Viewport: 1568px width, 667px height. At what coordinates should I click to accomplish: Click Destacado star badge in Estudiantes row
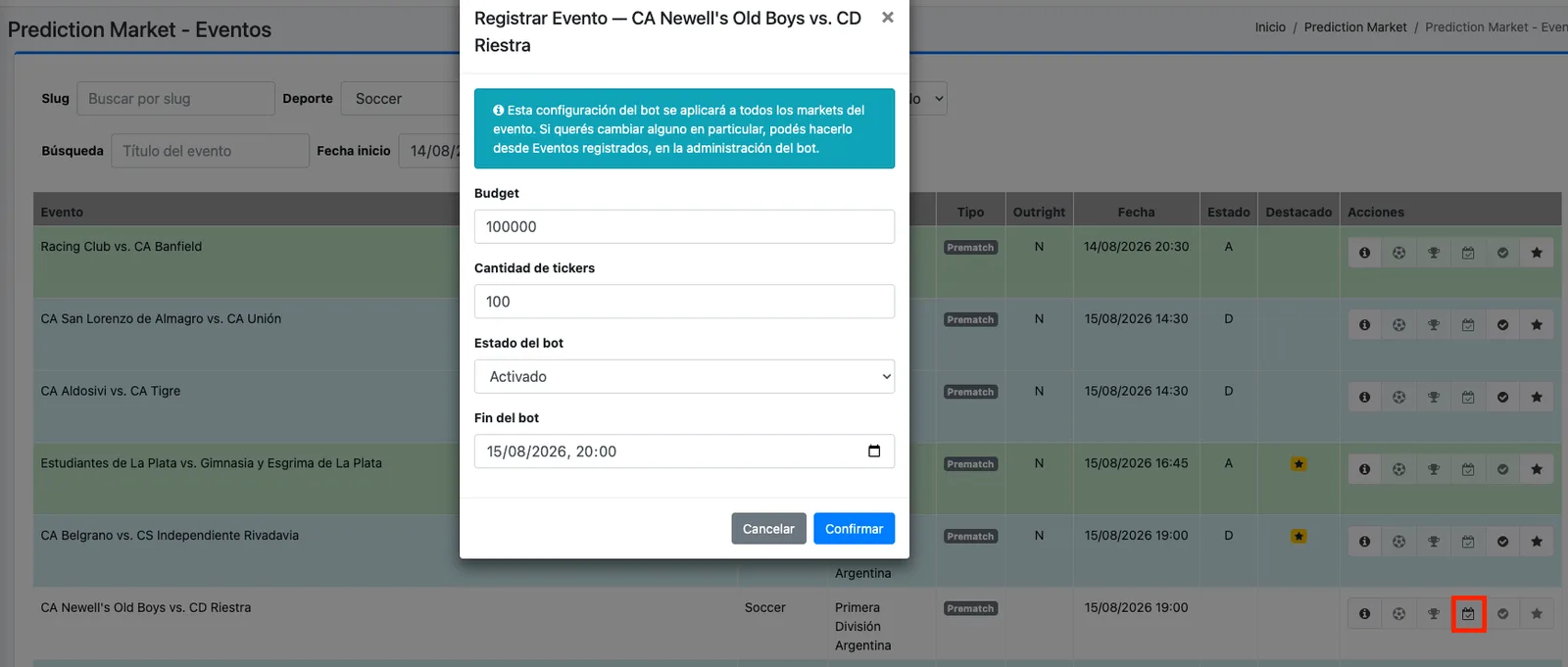click(x=1298, y=464)
